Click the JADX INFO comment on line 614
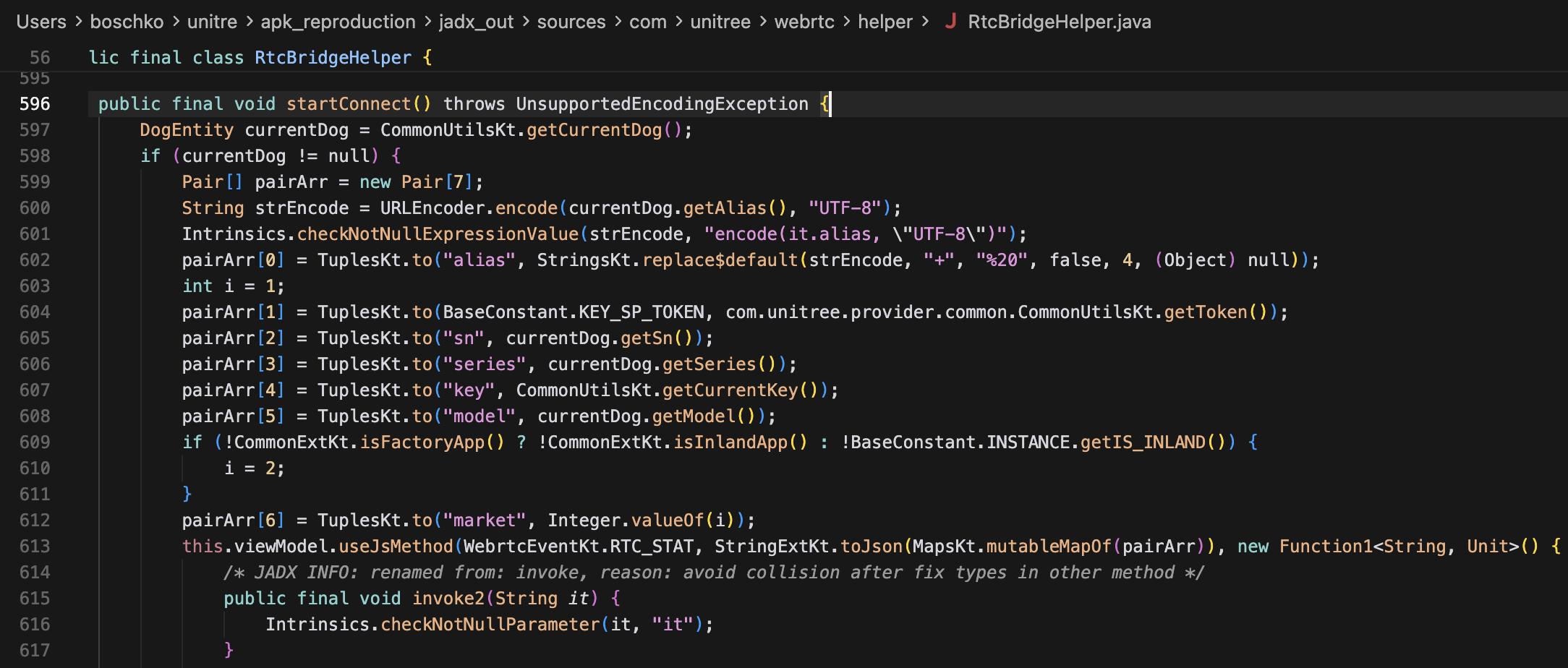 (x=714, y=573)
